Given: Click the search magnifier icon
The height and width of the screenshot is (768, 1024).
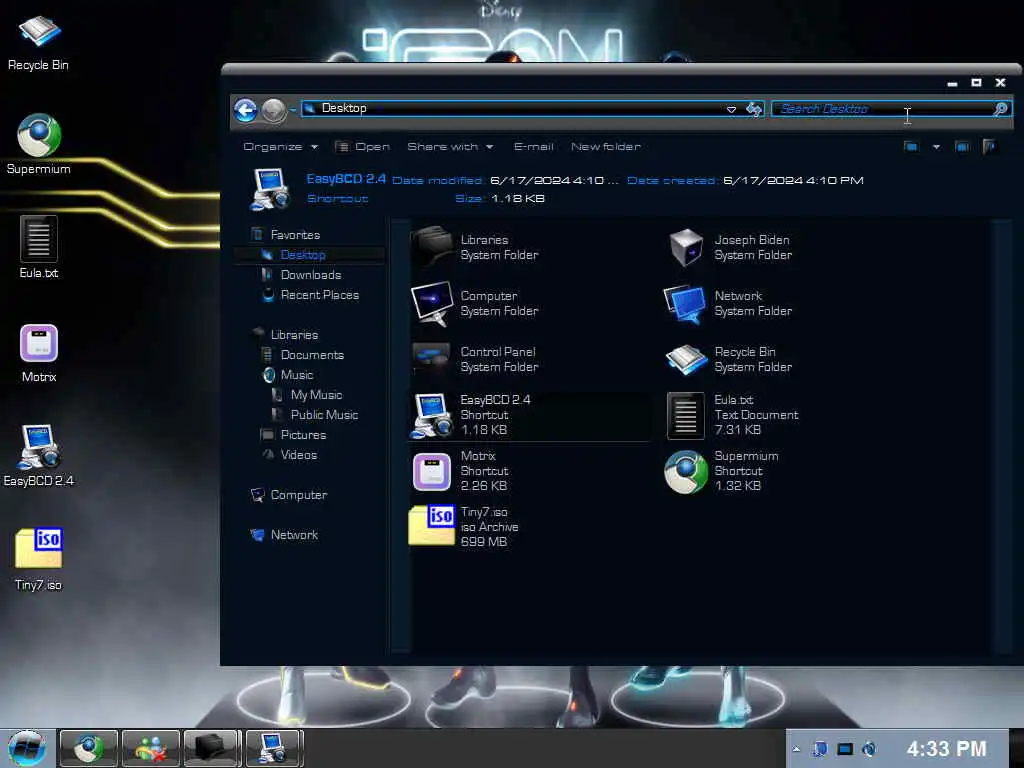Looking at the screenshot, I should (1000, 109).
